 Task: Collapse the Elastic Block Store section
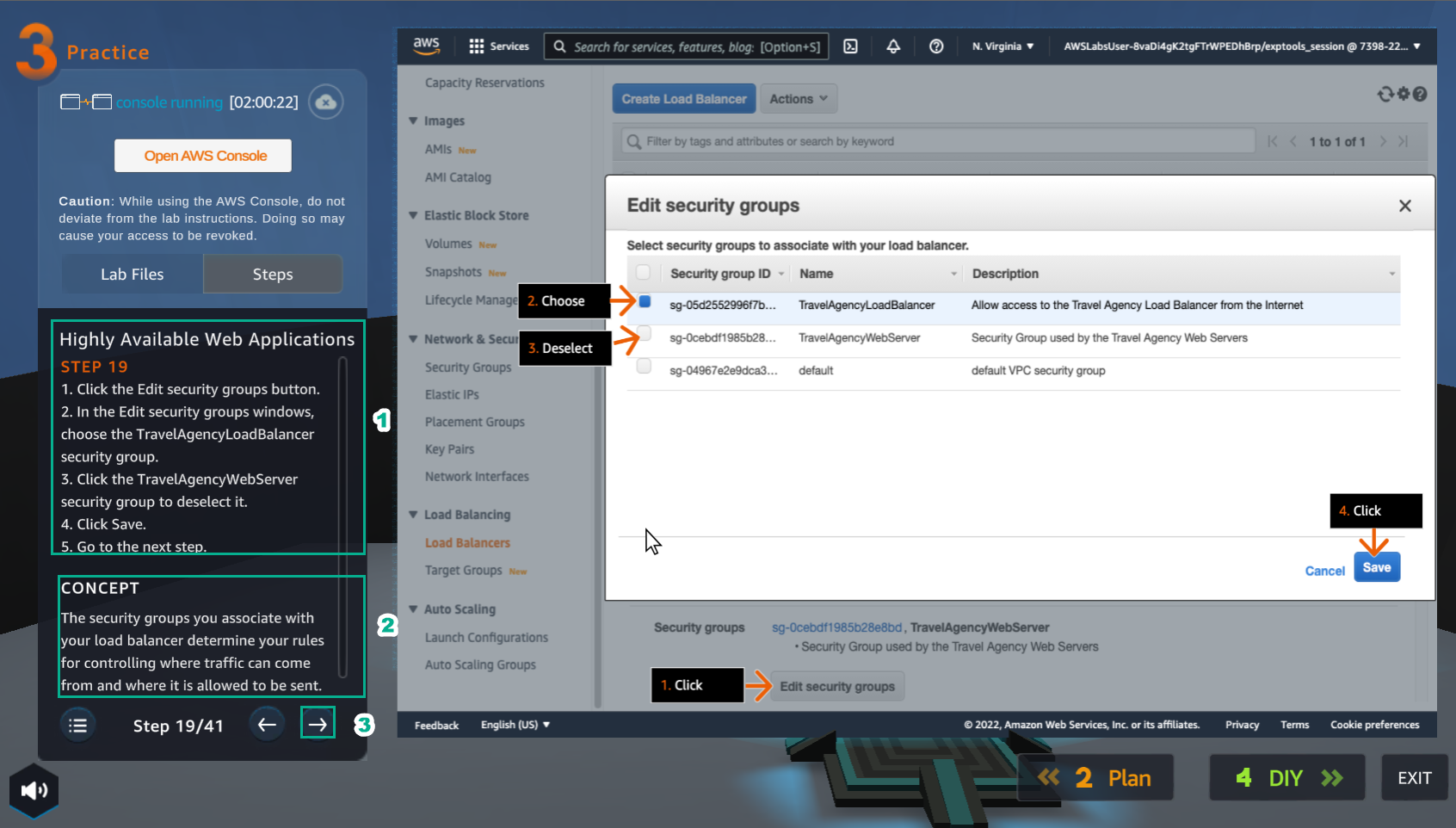(413, 215)
